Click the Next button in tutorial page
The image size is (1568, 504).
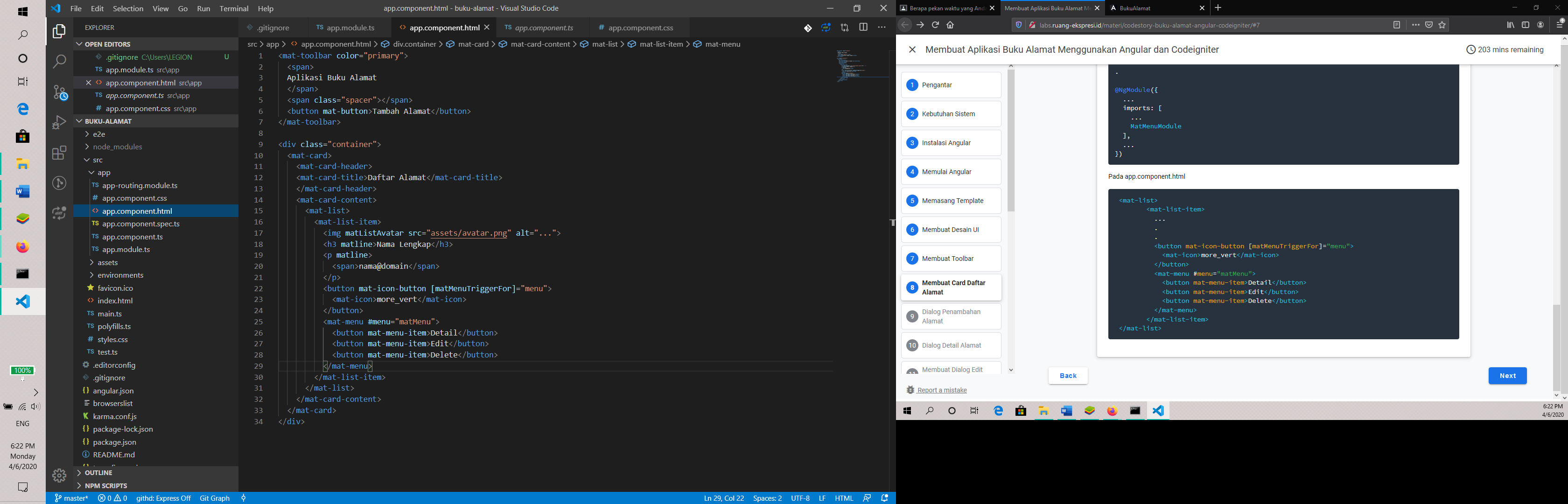pyautogui.click(x=1507, y=376)
